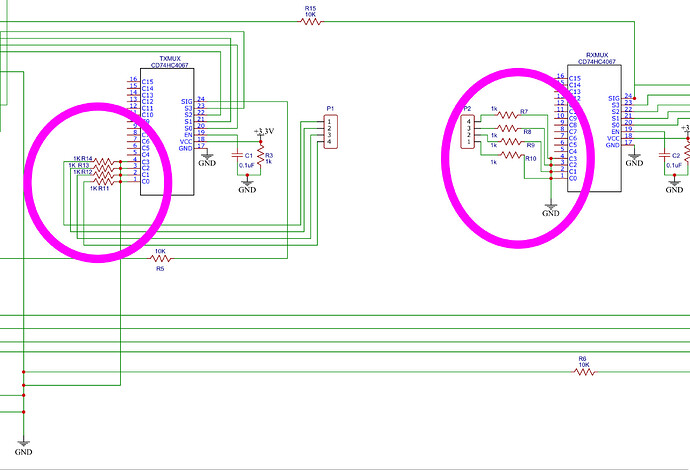Select resistor R11 symbol
690x470 pixels.
click(104, 181)
